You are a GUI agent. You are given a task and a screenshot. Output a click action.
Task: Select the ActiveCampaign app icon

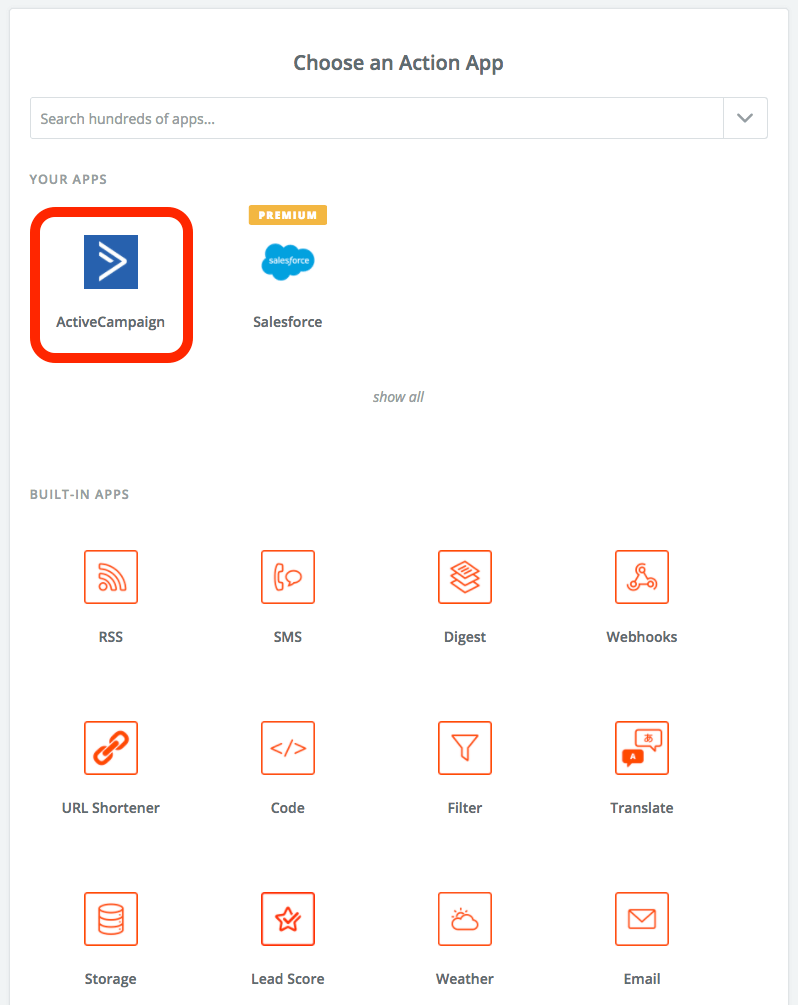pos(111,262)
